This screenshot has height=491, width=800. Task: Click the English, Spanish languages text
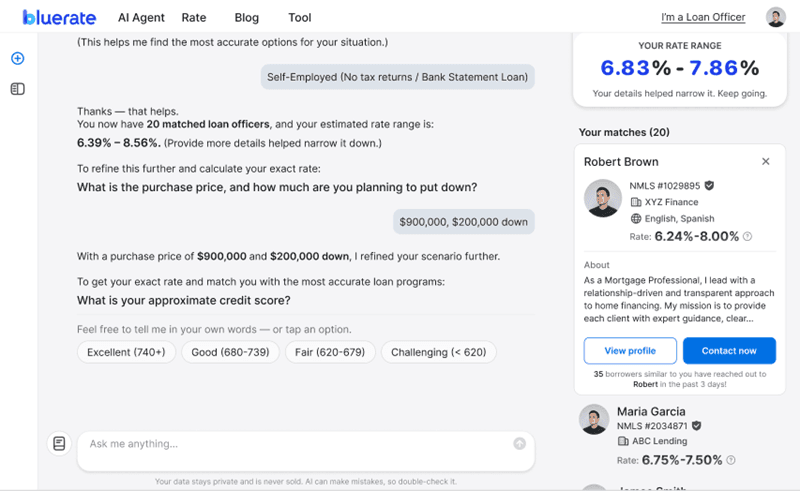(x=679, y=218)
